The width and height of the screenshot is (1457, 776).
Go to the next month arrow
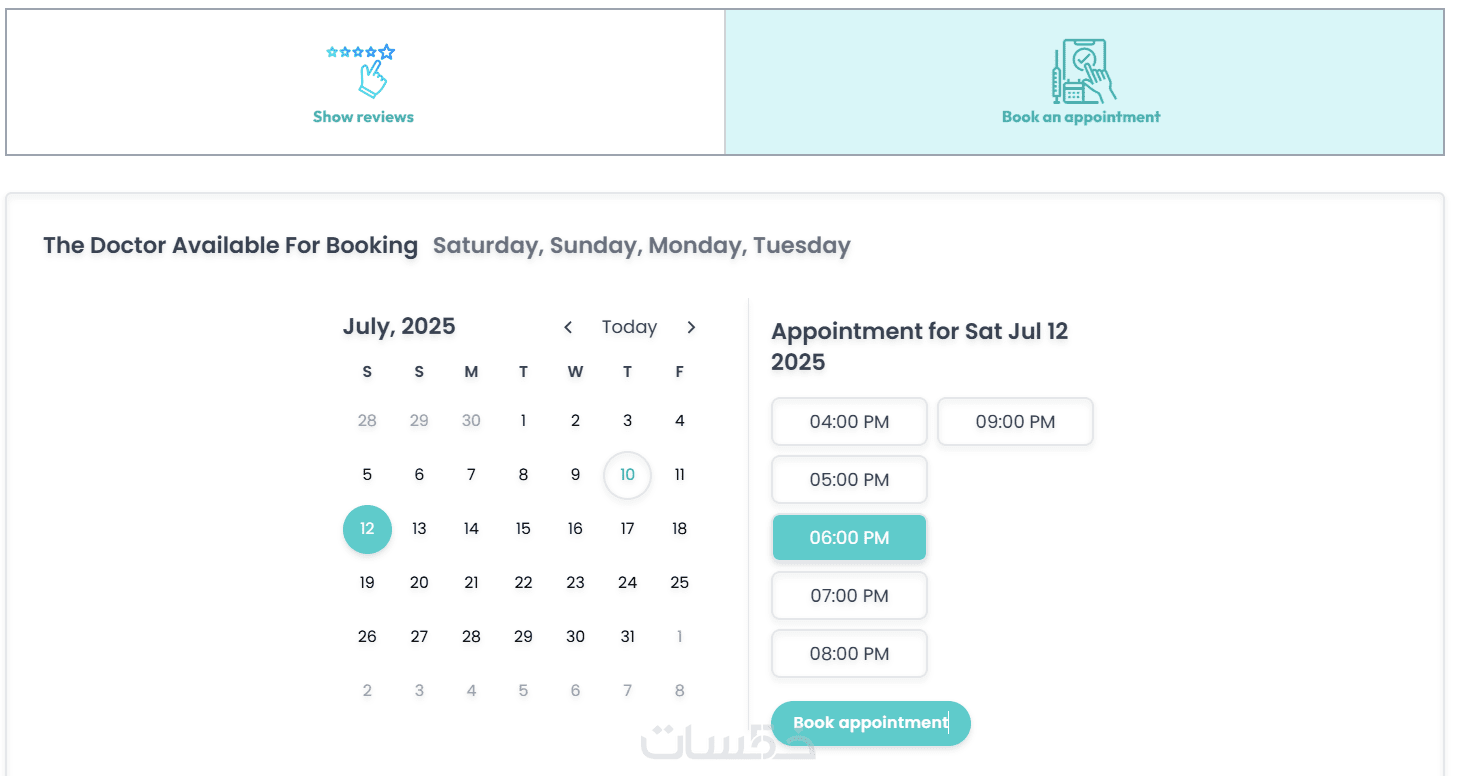point(691,327)
